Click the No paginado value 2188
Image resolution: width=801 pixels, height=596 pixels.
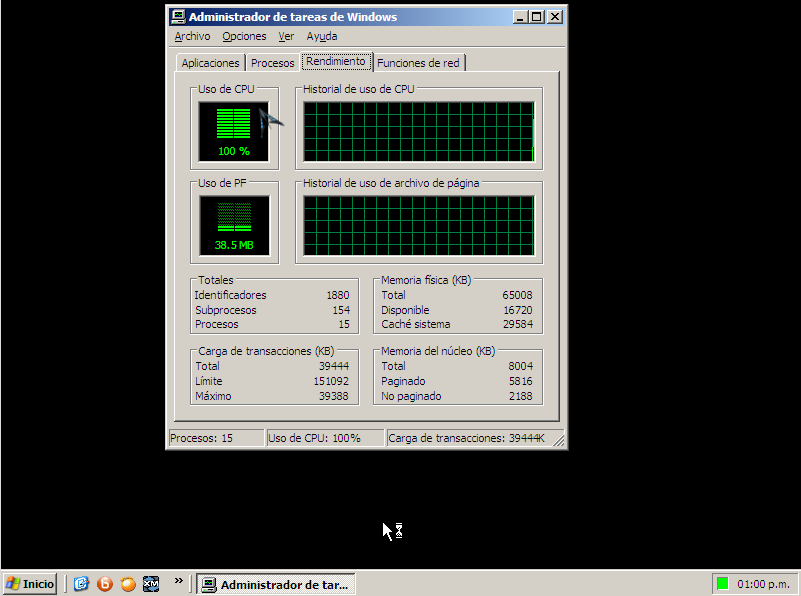(x=520, y=396)
